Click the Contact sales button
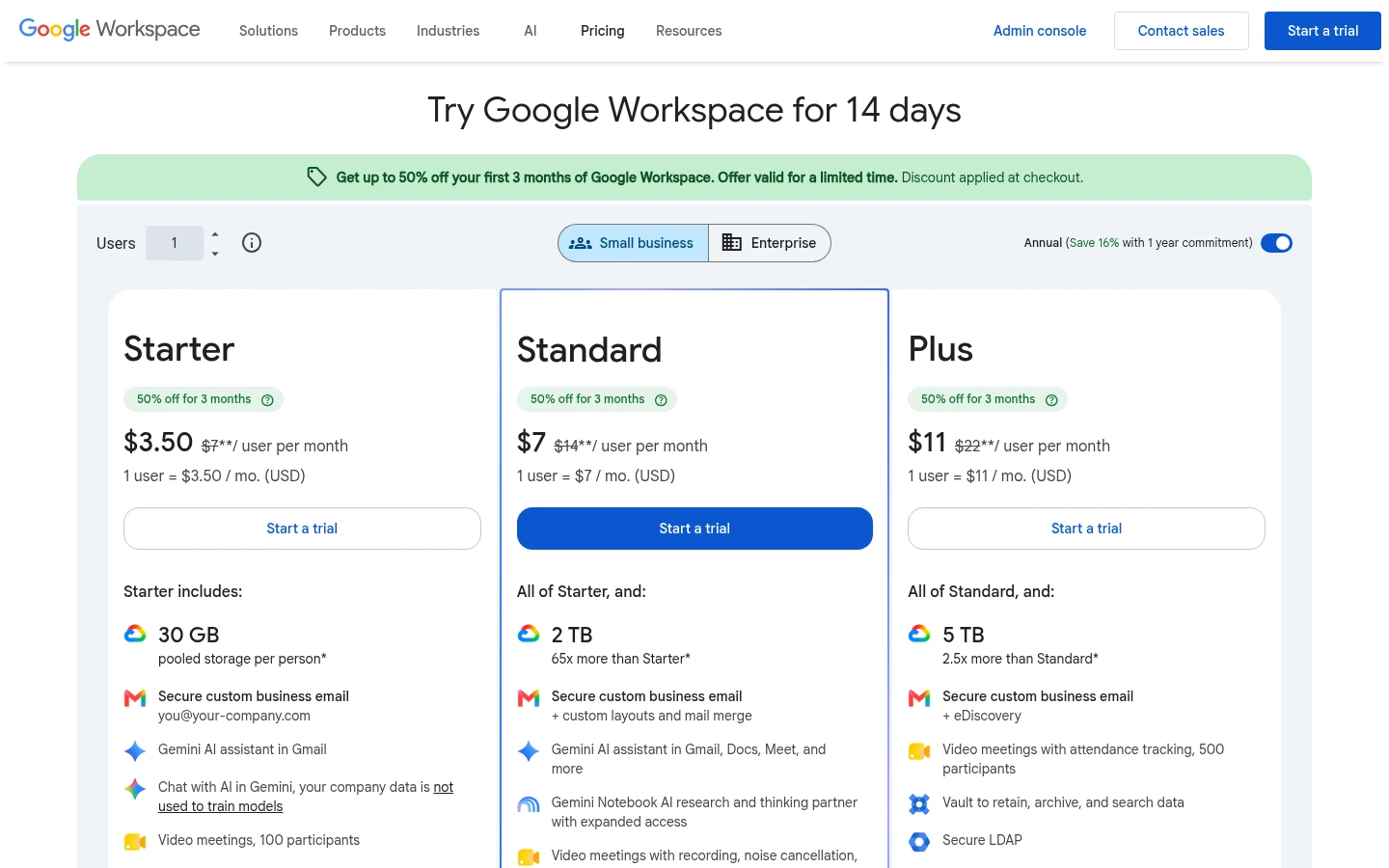Image resolution: width=1389 pixels, height=868 pixels. coord(1182,31)
